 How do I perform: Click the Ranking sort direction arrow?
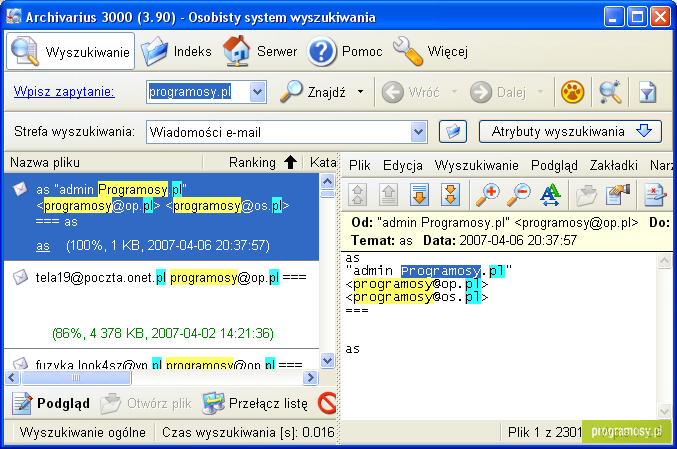[x=291, y=162]
